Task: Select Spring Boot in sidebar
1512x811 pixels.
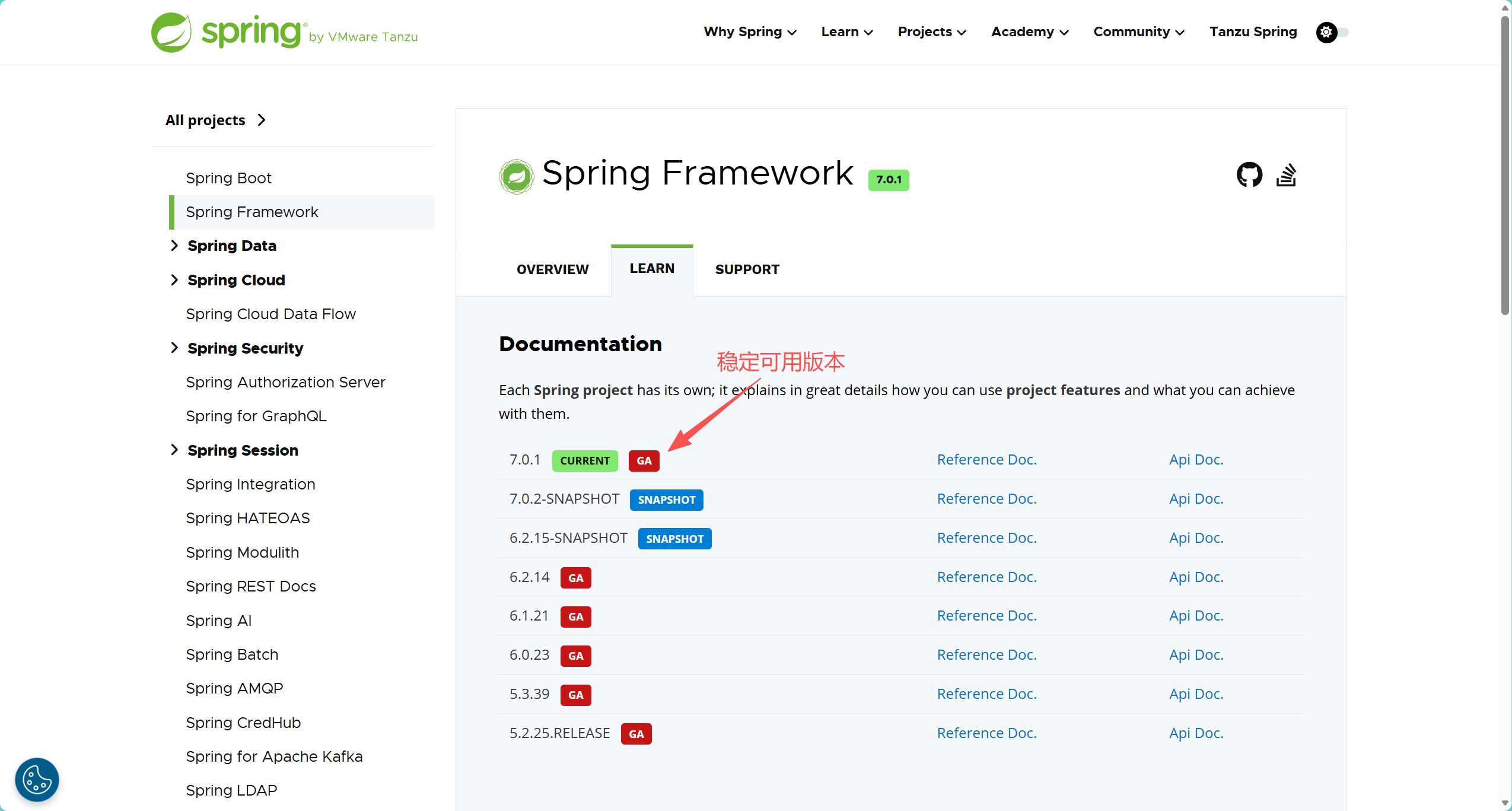Action: [x=228, y=179]
